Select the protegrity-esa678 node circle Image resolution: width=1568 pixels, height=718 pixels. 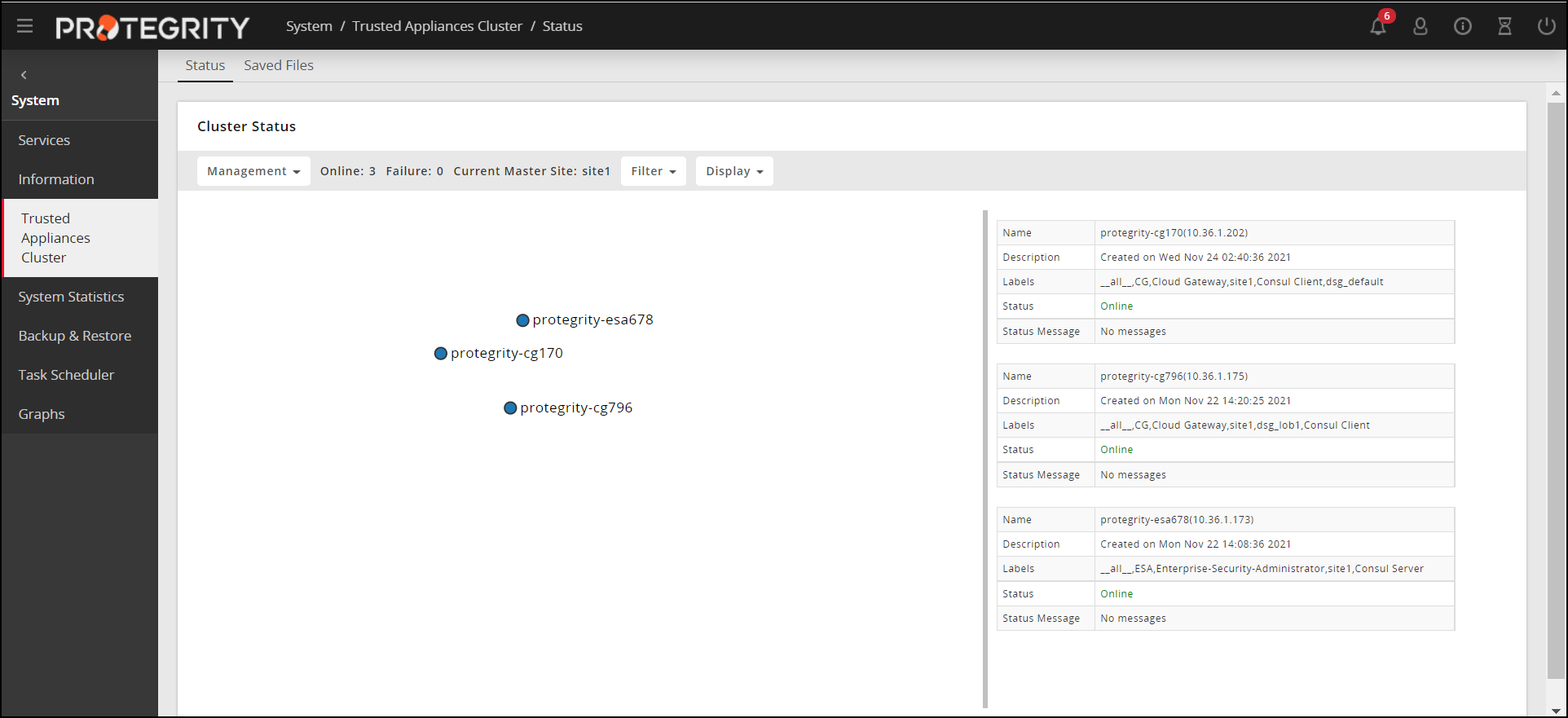coord(523,320)
